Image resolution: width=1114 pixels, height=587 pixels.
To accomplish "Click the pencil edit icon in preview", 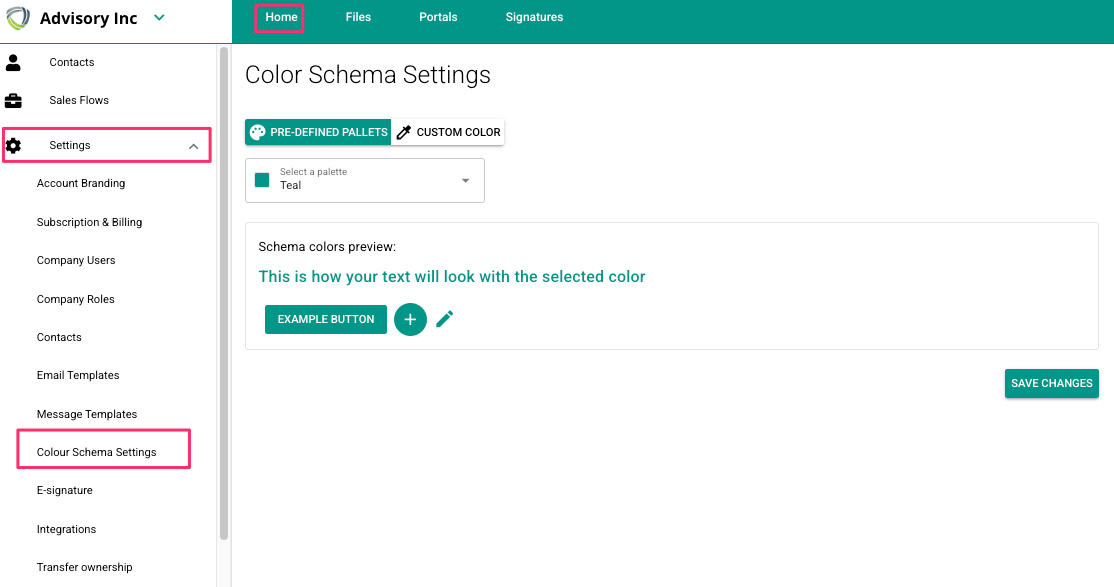I will 445,319.
